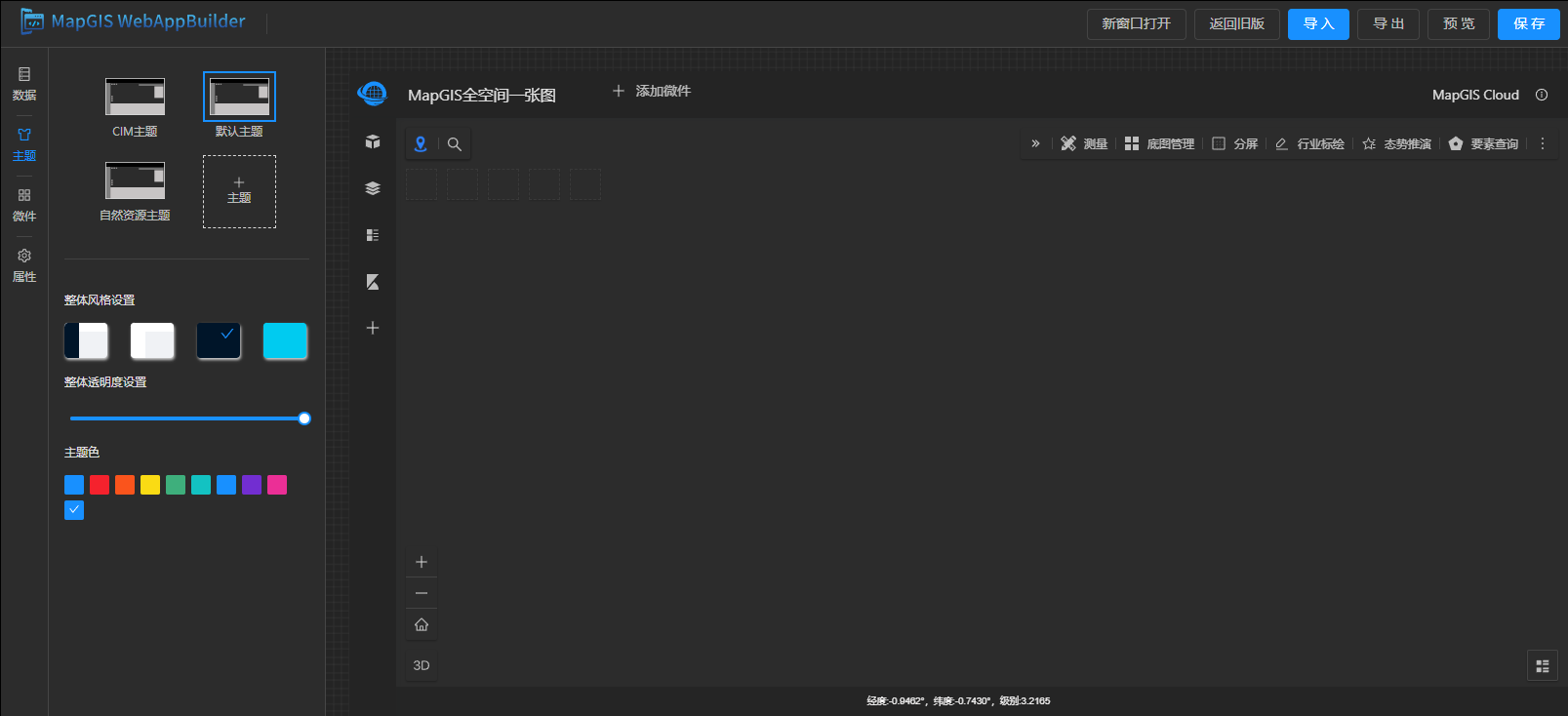The width and height of the screenshot is (1568, 716).
Task: Click 添加微件 to add a widget
Action: point(652,91)
